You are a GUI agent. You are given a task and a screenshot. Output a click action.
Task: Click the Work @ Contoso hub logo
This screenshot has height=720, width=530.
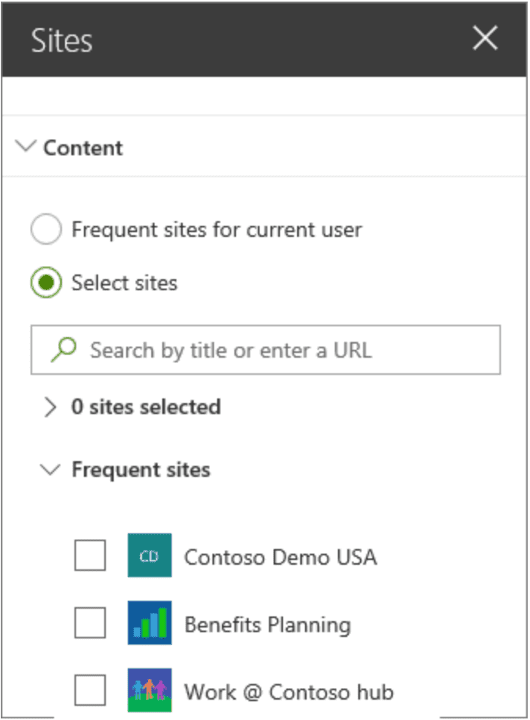click(x=150, y=690)
